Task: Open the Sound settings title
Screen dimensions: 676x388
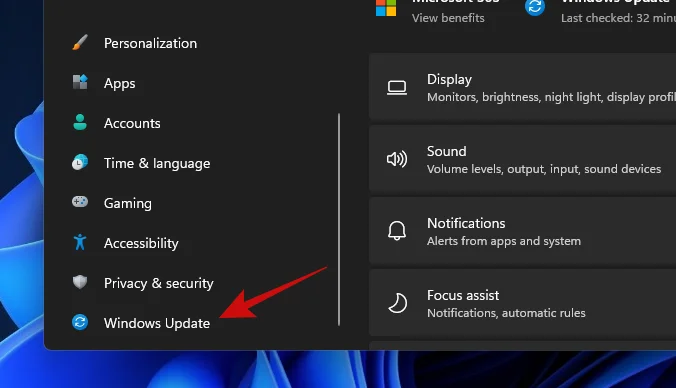Action: (447, 151)
